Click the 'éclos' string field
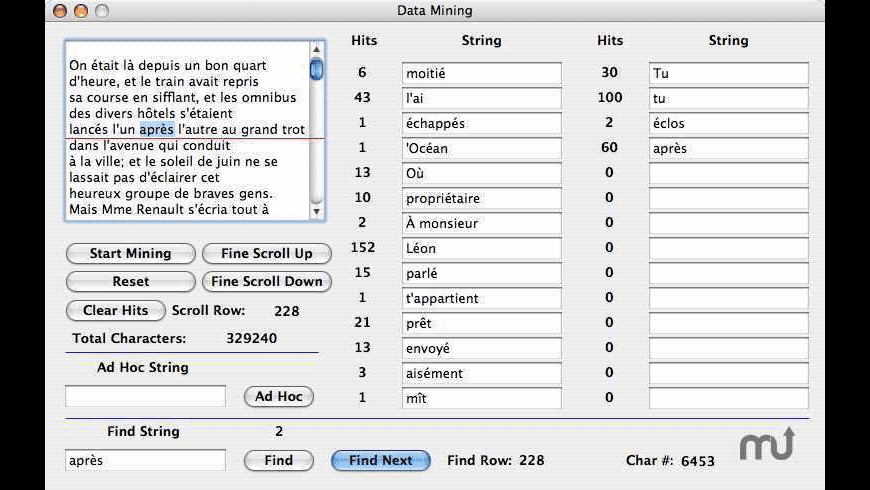The image size is (870, 490). click(x=728, y=124)
